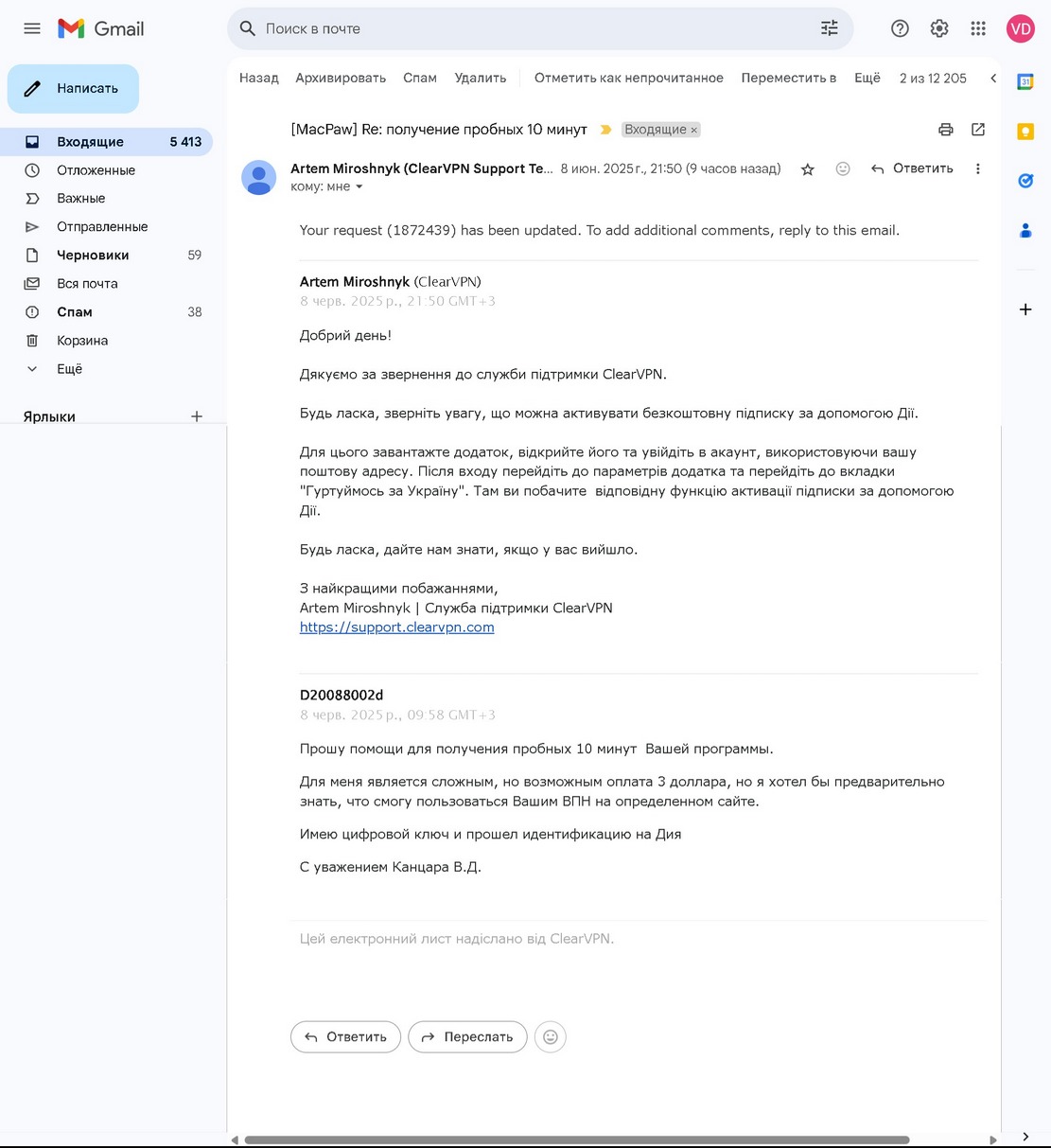Viewport: 1051px width, 1148px height.
Task: Click the reply arrow icon in header
Action: coord(878,168)
